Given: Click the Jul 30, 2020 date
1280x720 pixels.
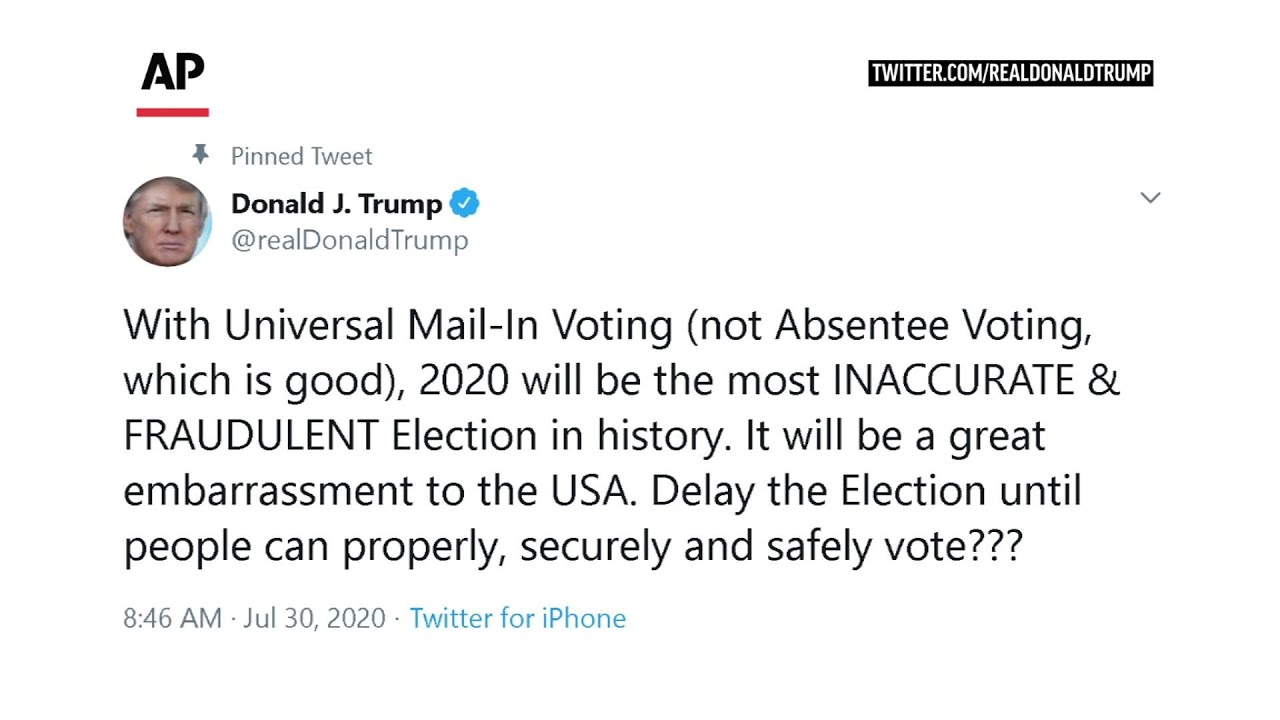Looking at the screenshot, I should (314, 618).
